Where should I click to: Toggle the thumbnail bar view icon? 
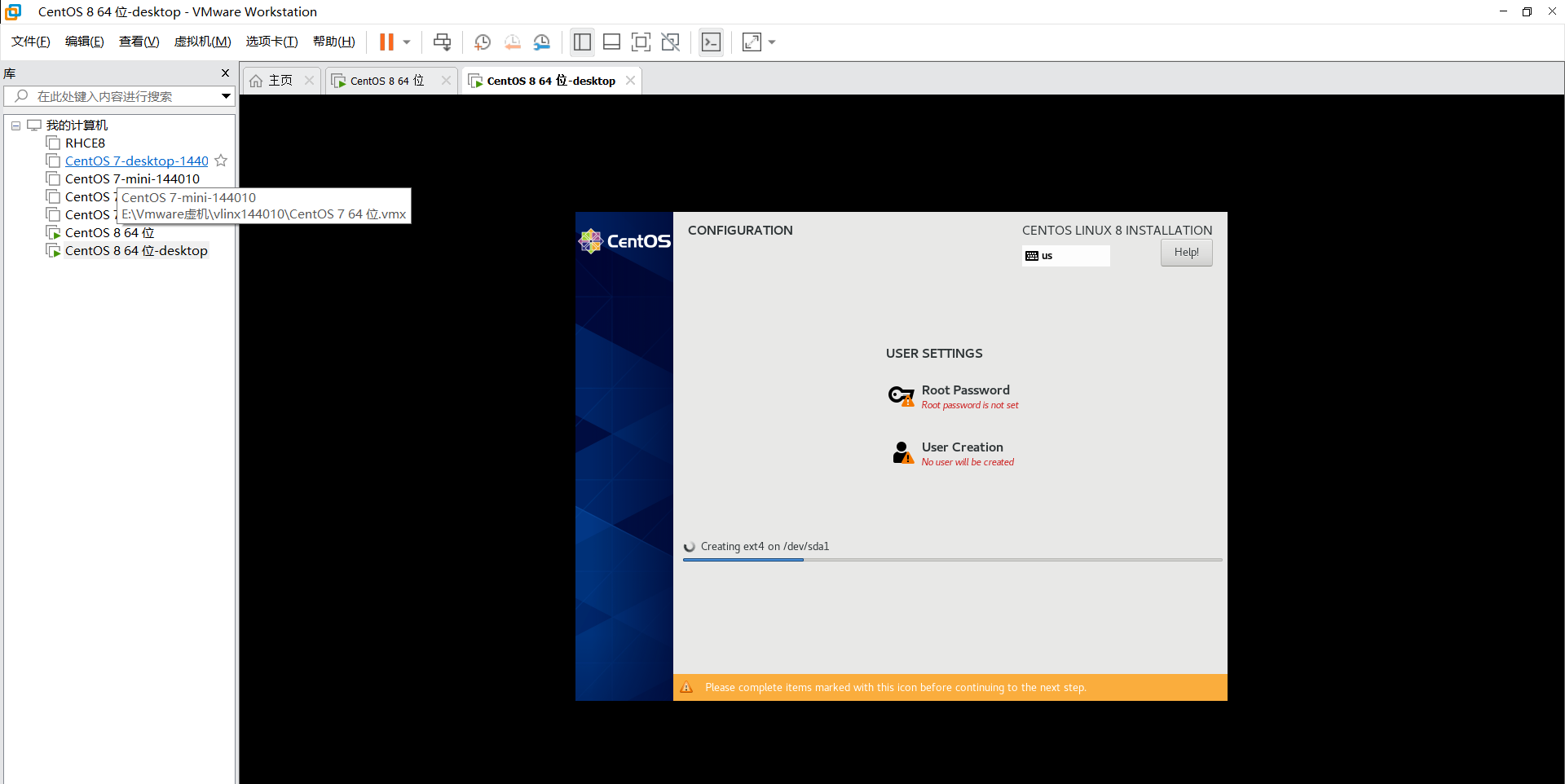(x=612, y=42)
